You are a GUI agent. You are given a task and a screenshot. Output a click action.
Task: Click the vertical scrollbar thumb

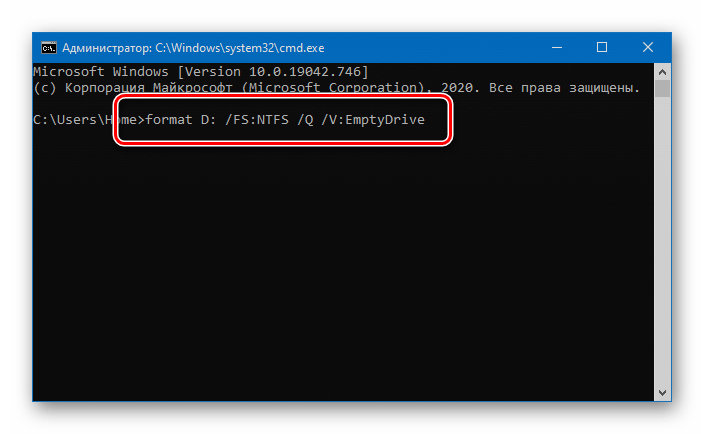[x=662, y=89]
